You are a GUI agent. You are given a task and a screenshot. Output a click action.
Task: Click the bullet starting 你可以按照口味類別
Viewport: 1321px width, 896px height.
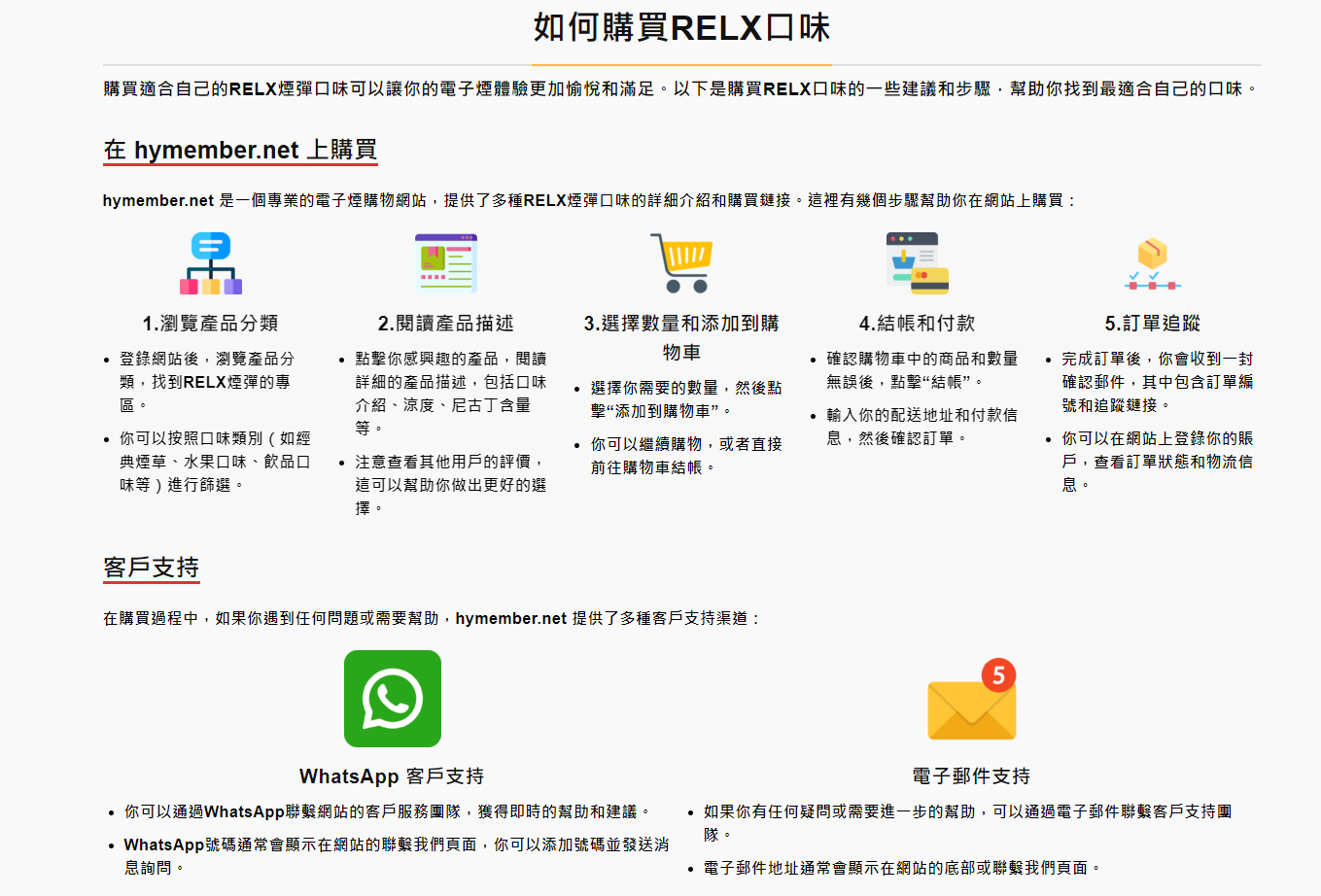tap(215, 462)
